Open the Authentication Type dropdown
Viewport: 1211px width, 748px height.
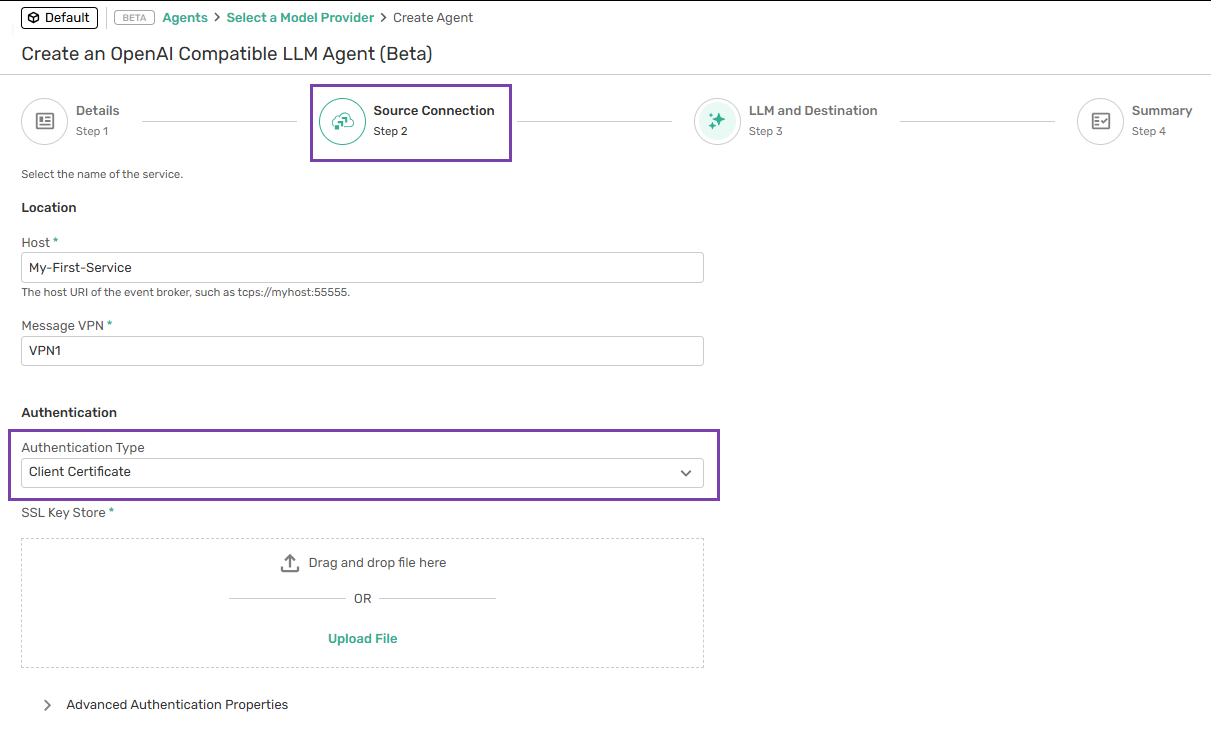pos(361,472)
